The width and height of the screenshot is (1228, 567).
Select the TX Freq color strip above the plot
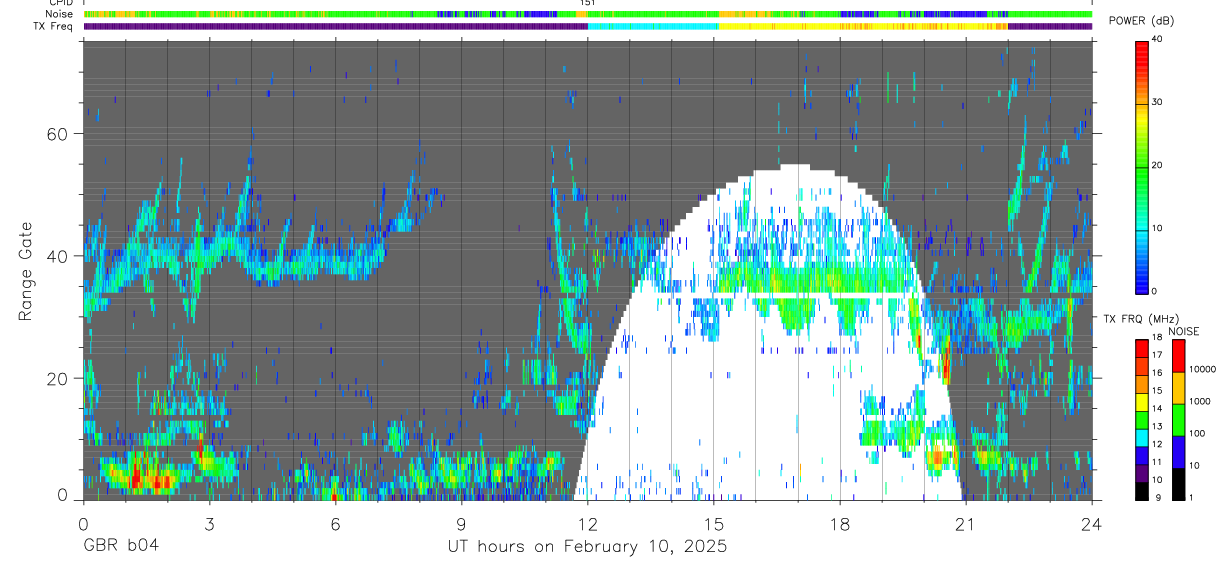click(x=587, y=27)
